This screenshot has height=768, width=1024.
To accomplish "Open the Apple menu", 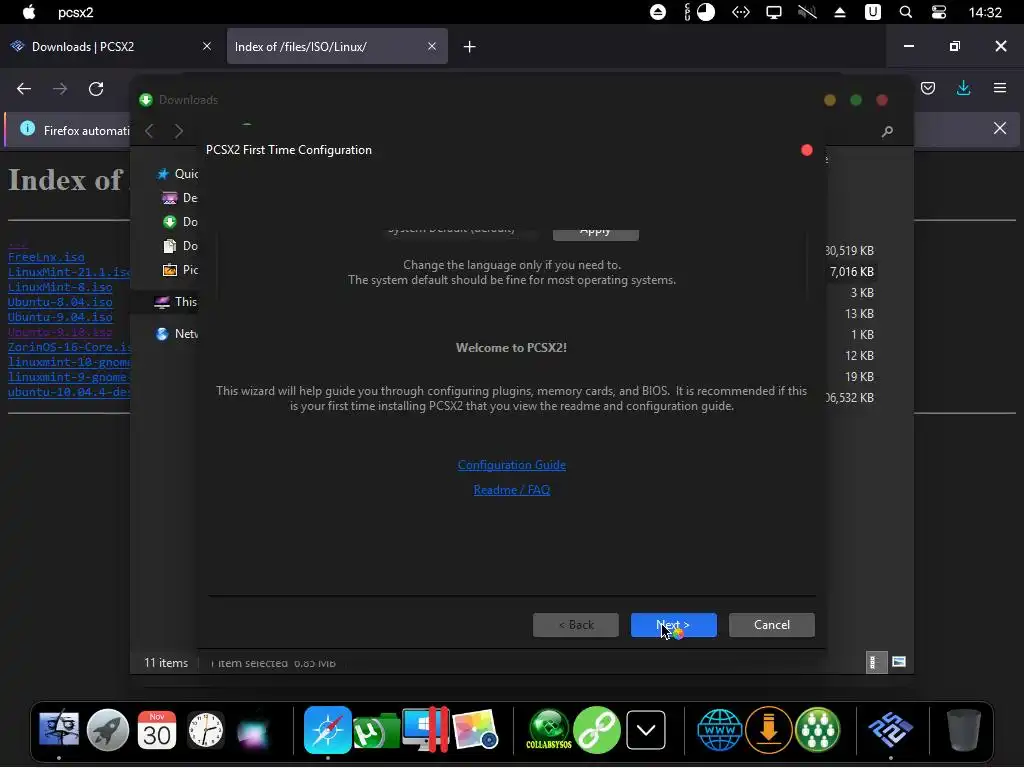I will [28, 12].
